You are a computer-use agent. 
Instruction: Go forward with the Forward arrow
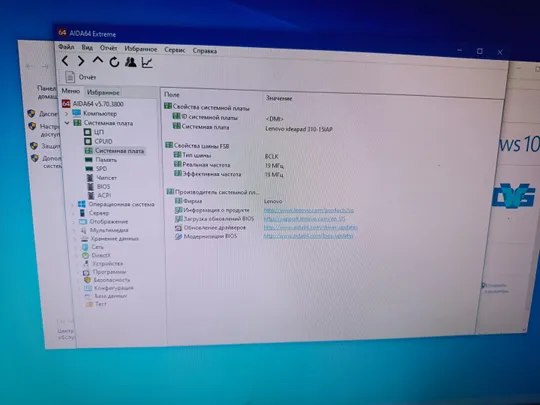pyautogui.click(x=81, y=61)
